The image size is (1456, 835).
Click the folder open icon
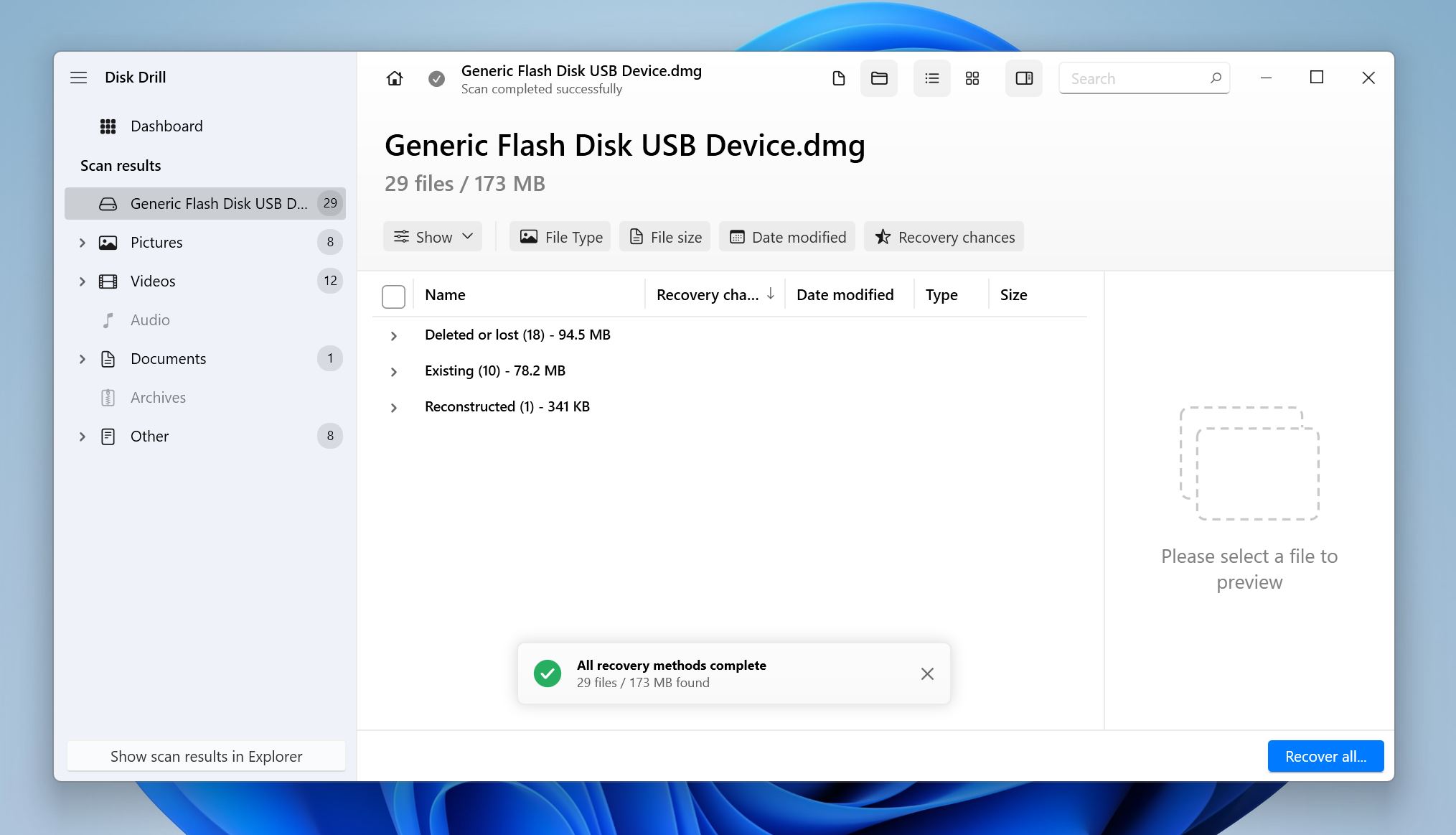click(x=878, y=78)
